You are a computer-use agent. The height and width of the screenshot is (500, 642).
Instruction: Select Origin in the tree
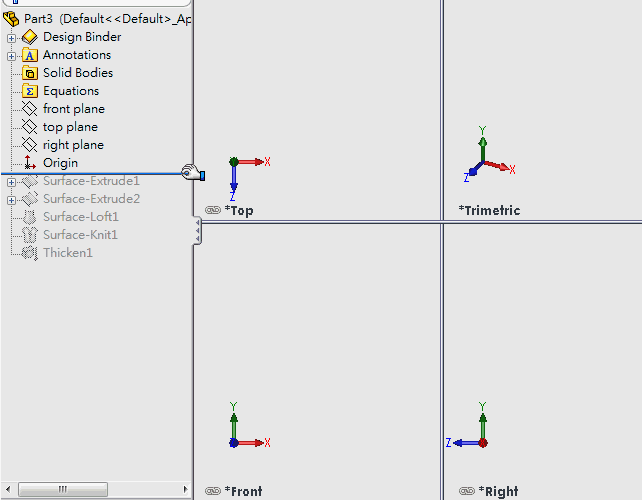click(60, 163)
